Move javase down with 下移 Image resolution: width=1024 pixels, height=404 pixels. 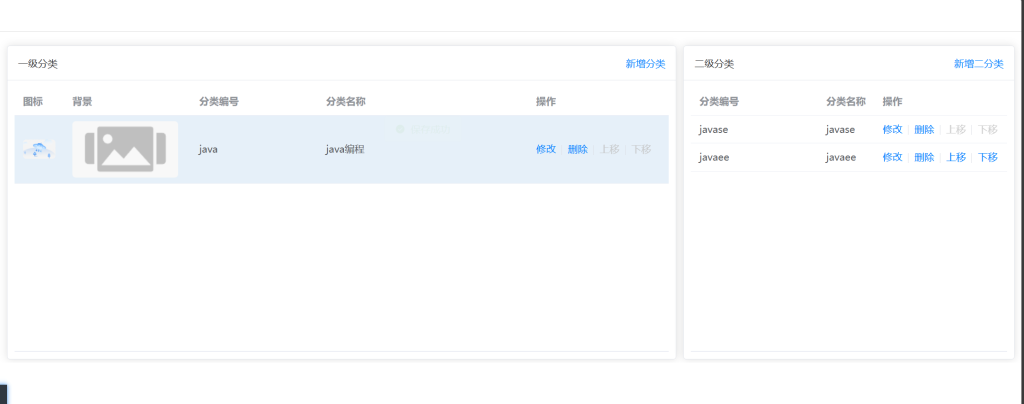pyautogui.click(x=988, y=129)
